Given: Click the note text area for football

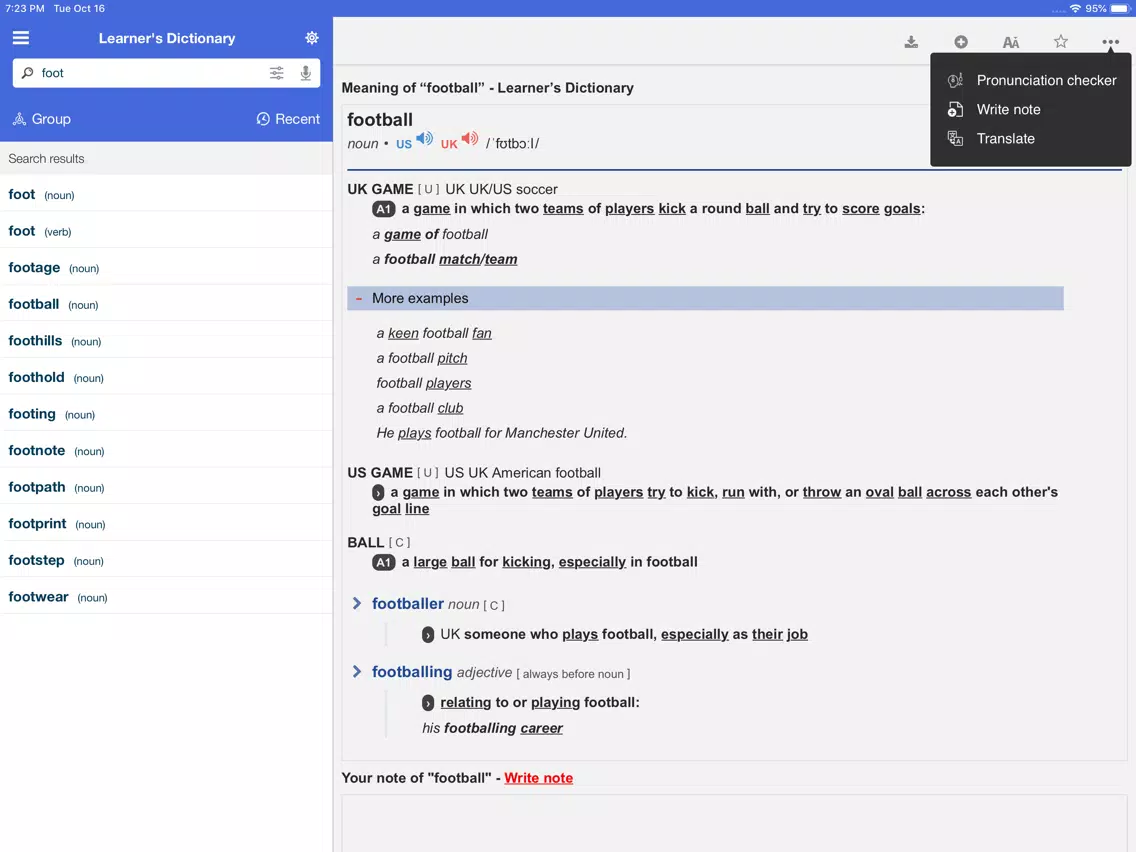Looking at the screenshot, I should [734, 823].
